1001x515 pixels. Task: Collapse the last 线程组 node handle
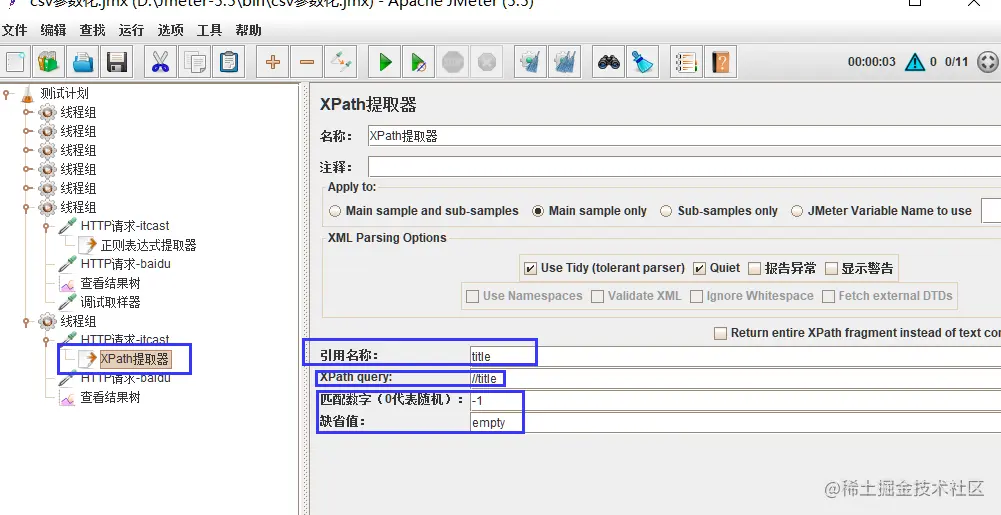27,321
